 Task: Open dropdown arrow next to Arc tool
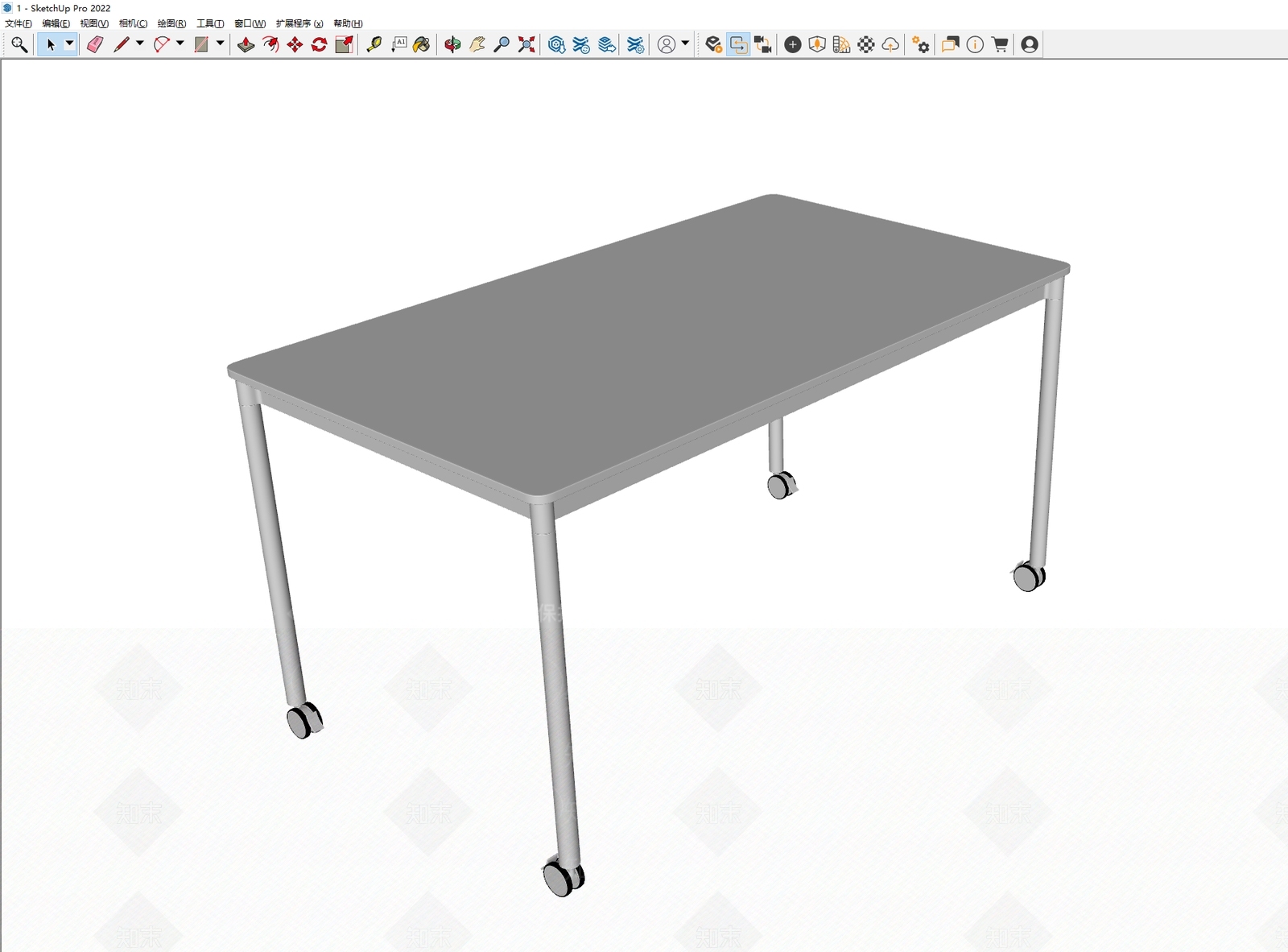180,43
